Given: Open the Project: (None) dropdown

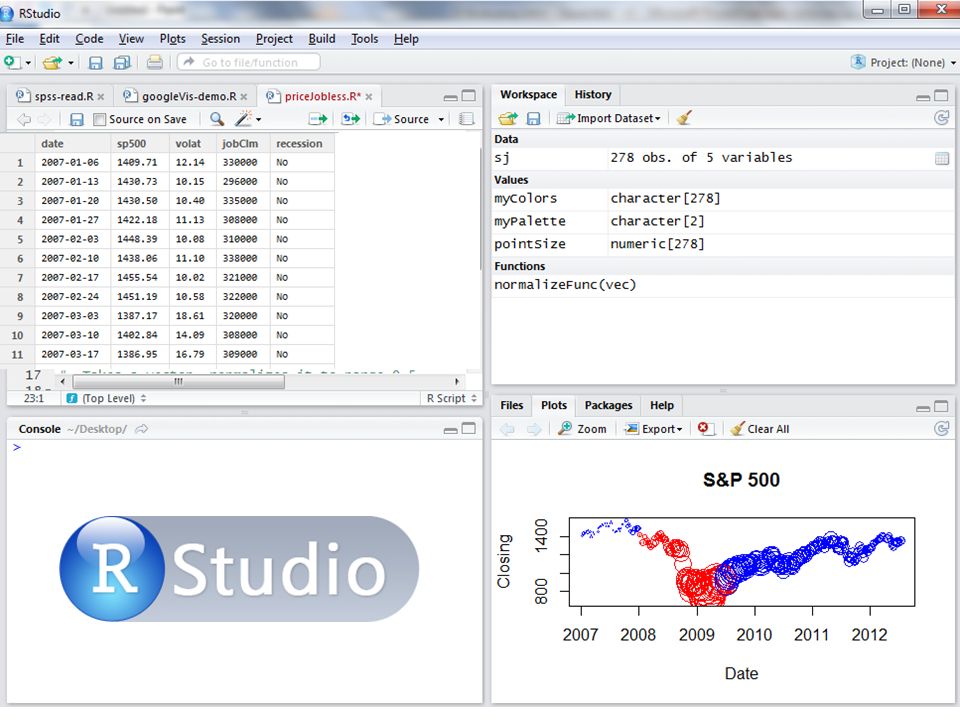Looking at the screenshot, I should (903, 62).
